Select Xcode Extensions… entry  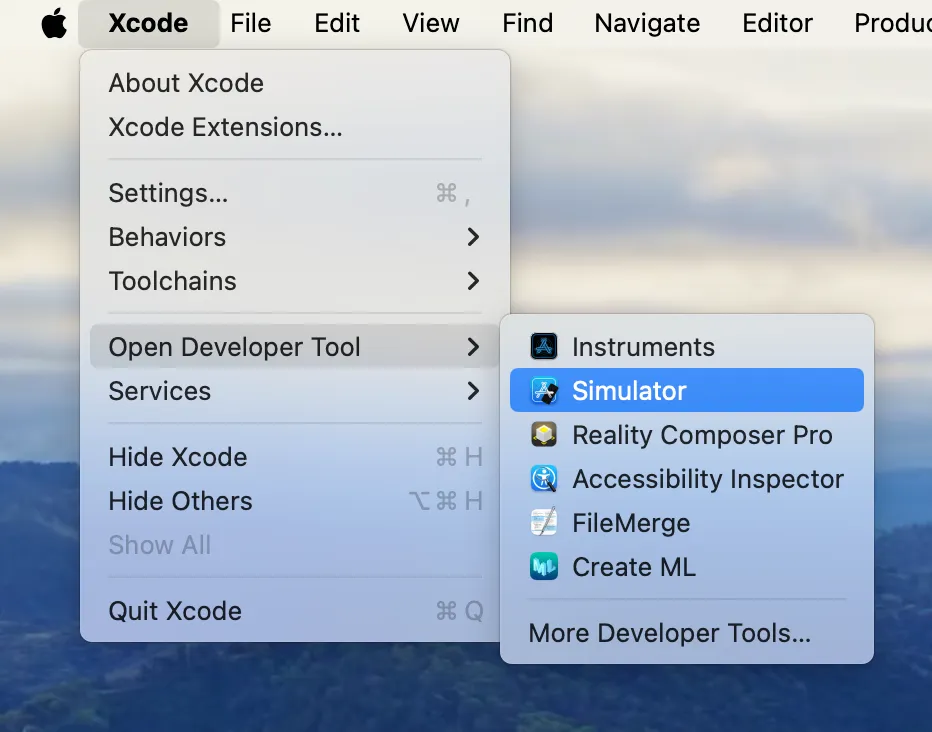point(225,127)
